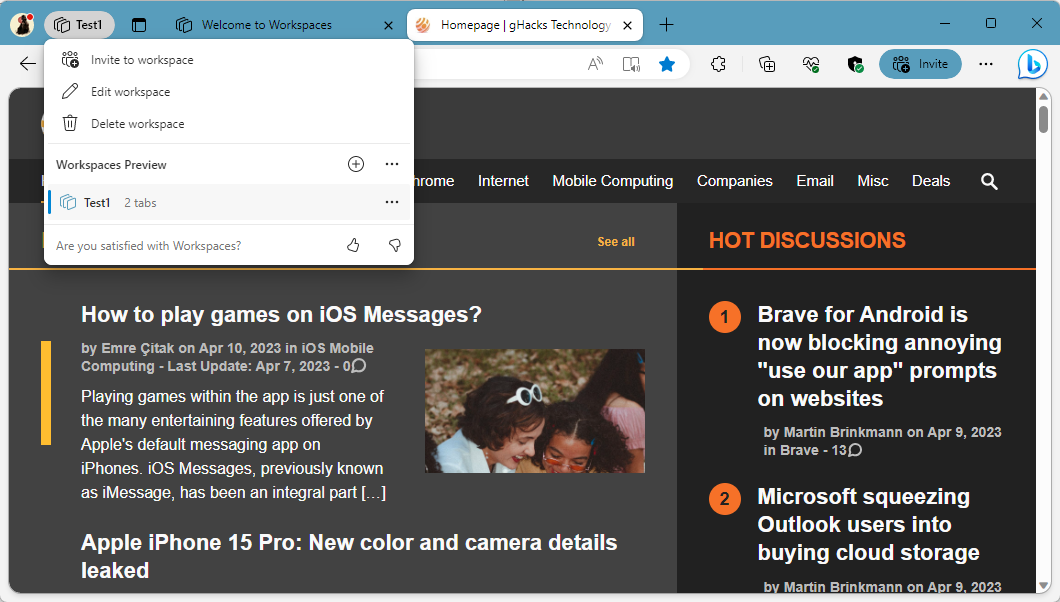
Task: Open the gHacks site search
Action: coord(988,181)
